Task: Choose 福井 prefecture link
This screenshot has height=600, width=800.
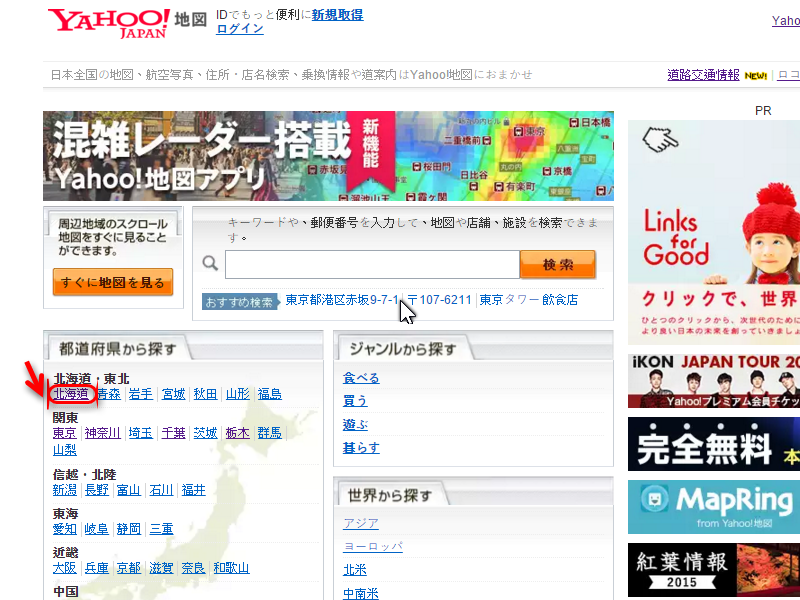Action: pos(193,490)
